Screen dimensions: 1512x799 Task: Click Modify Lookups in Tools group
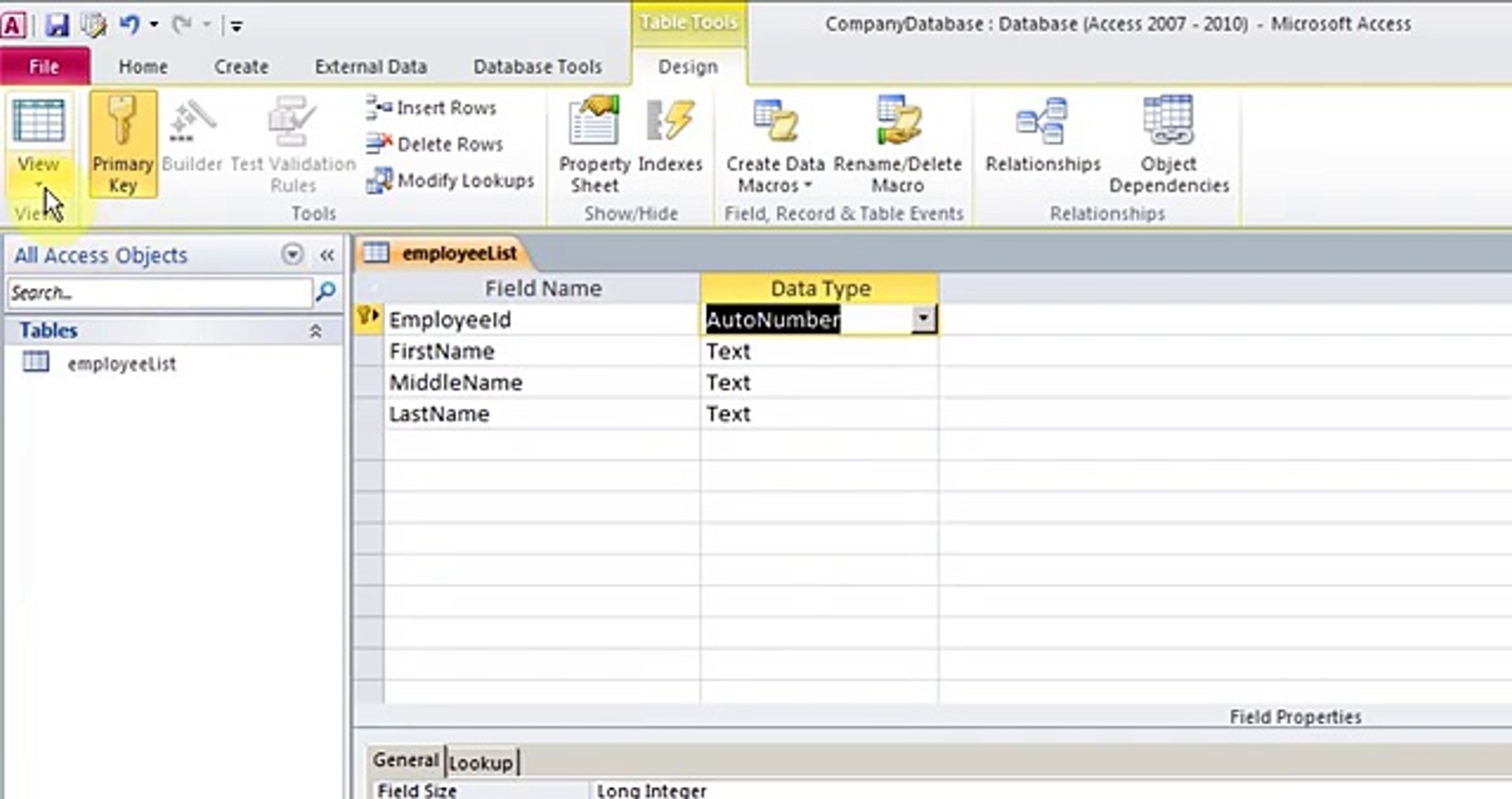tap(450, 181)
